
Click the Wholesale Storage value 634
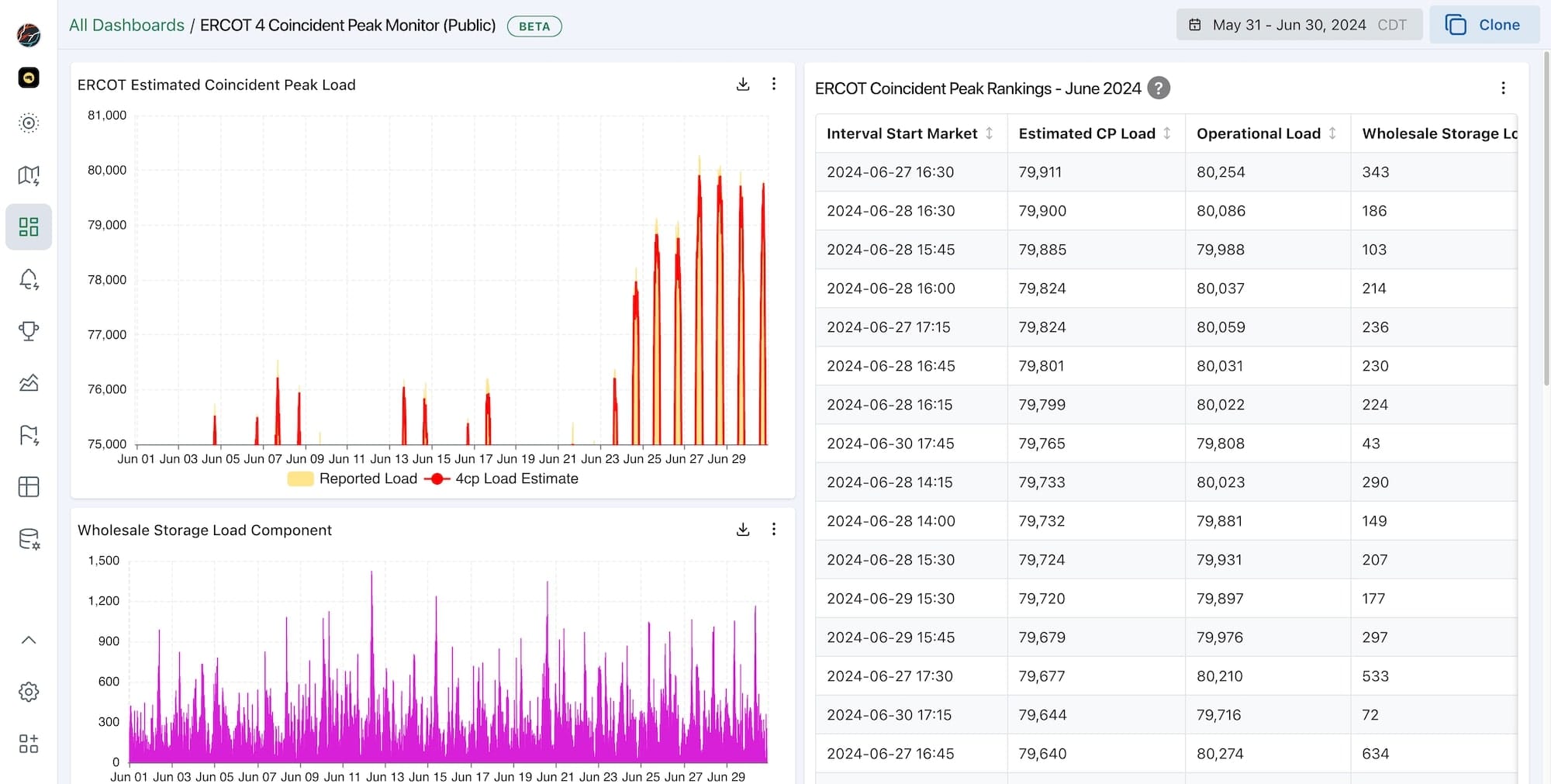point(1376,754)
